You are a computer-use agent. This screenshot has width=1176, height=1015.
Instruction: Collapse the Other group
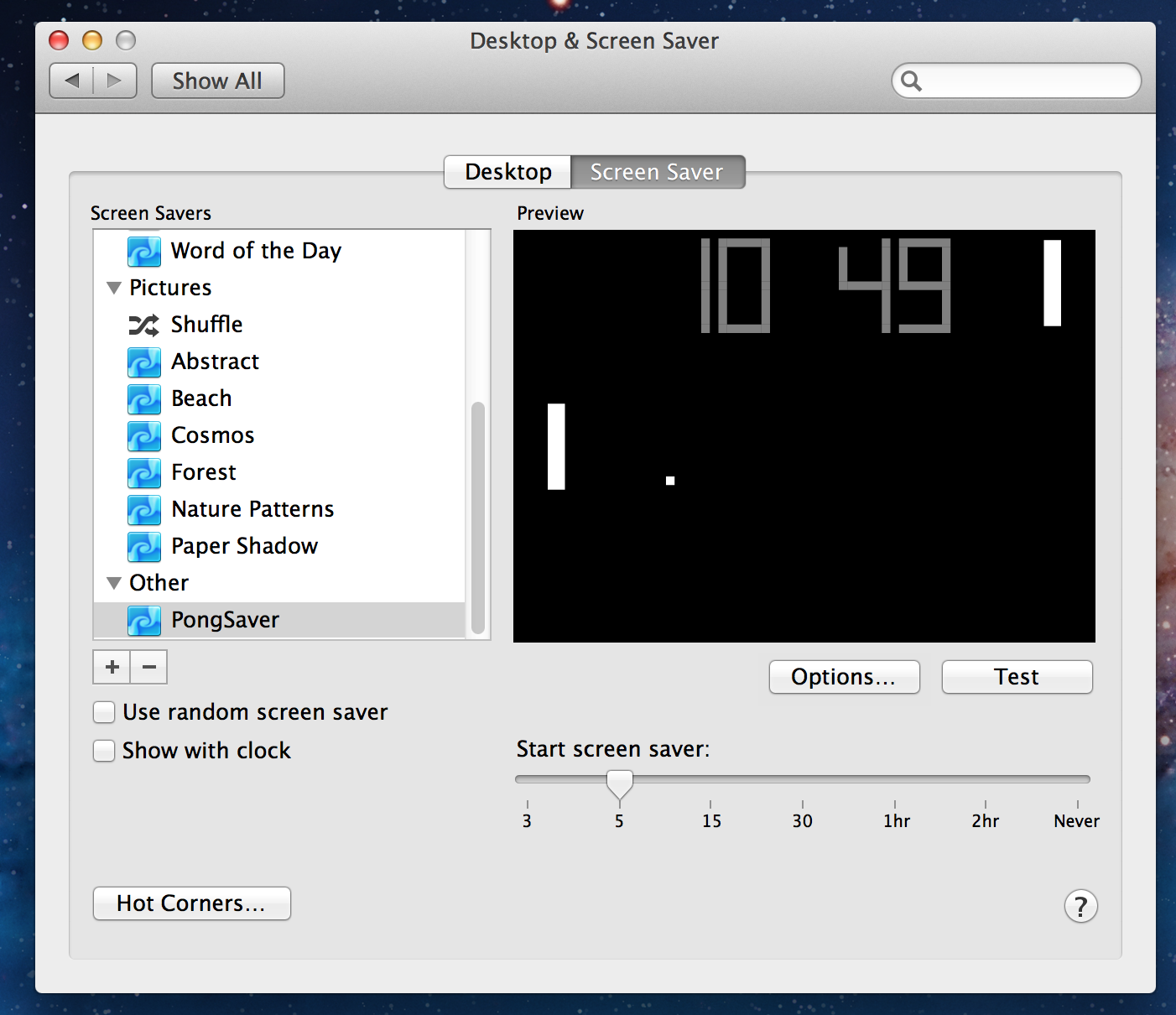click(114, 583)
